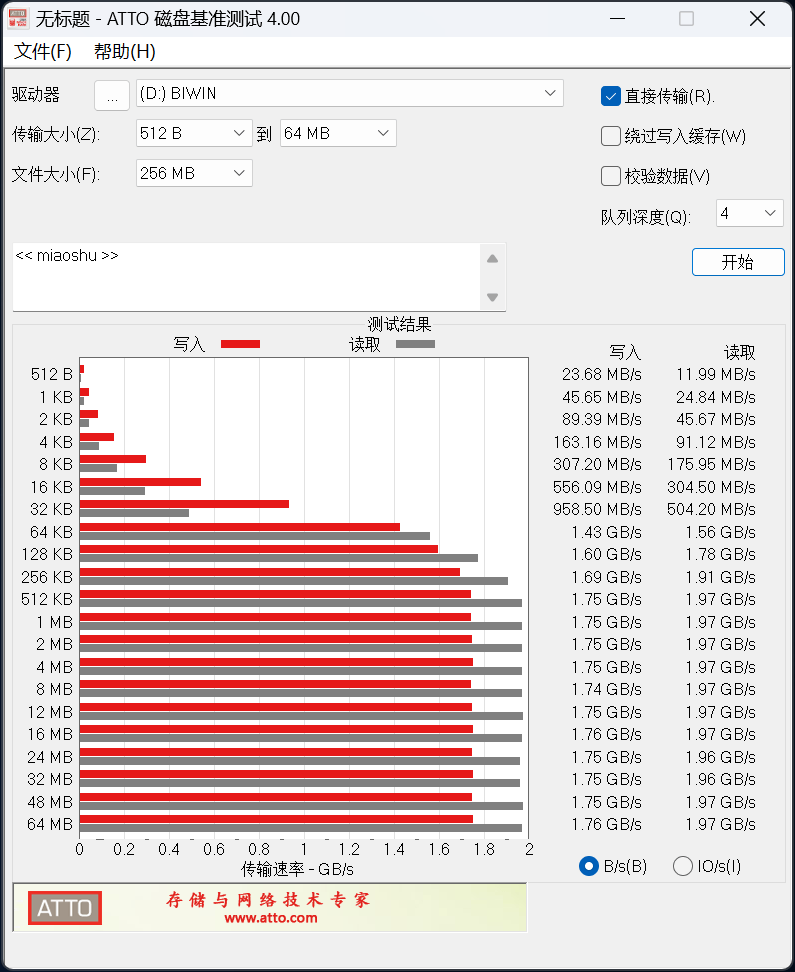Open the 256 MB file size dropdown
The width and height of the screenshot is (795, 972).
pyautogui.click(x=194, y=173)
